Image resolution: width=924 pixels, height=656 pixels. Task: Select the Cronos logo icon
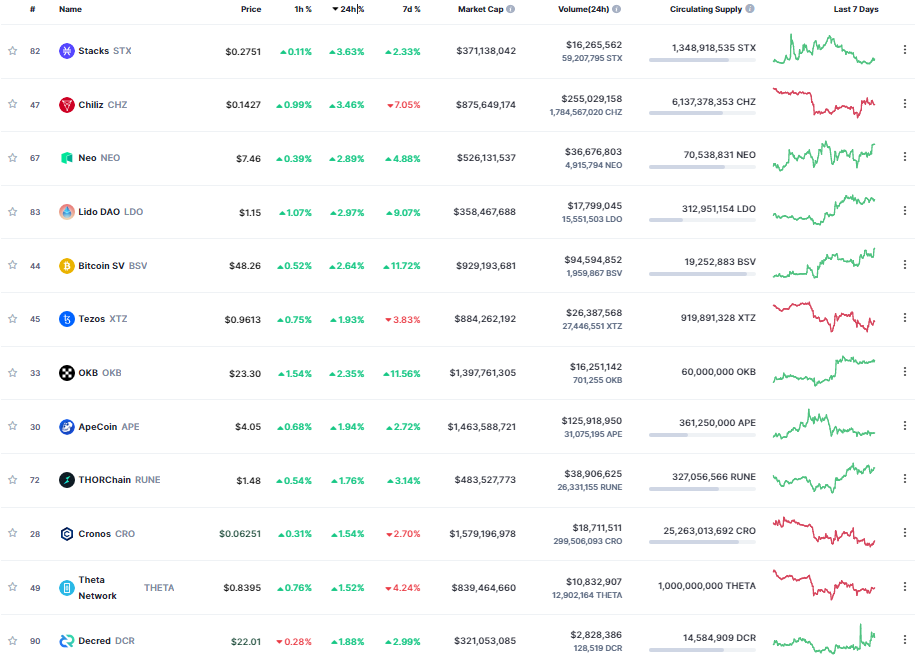pos(67,534)
